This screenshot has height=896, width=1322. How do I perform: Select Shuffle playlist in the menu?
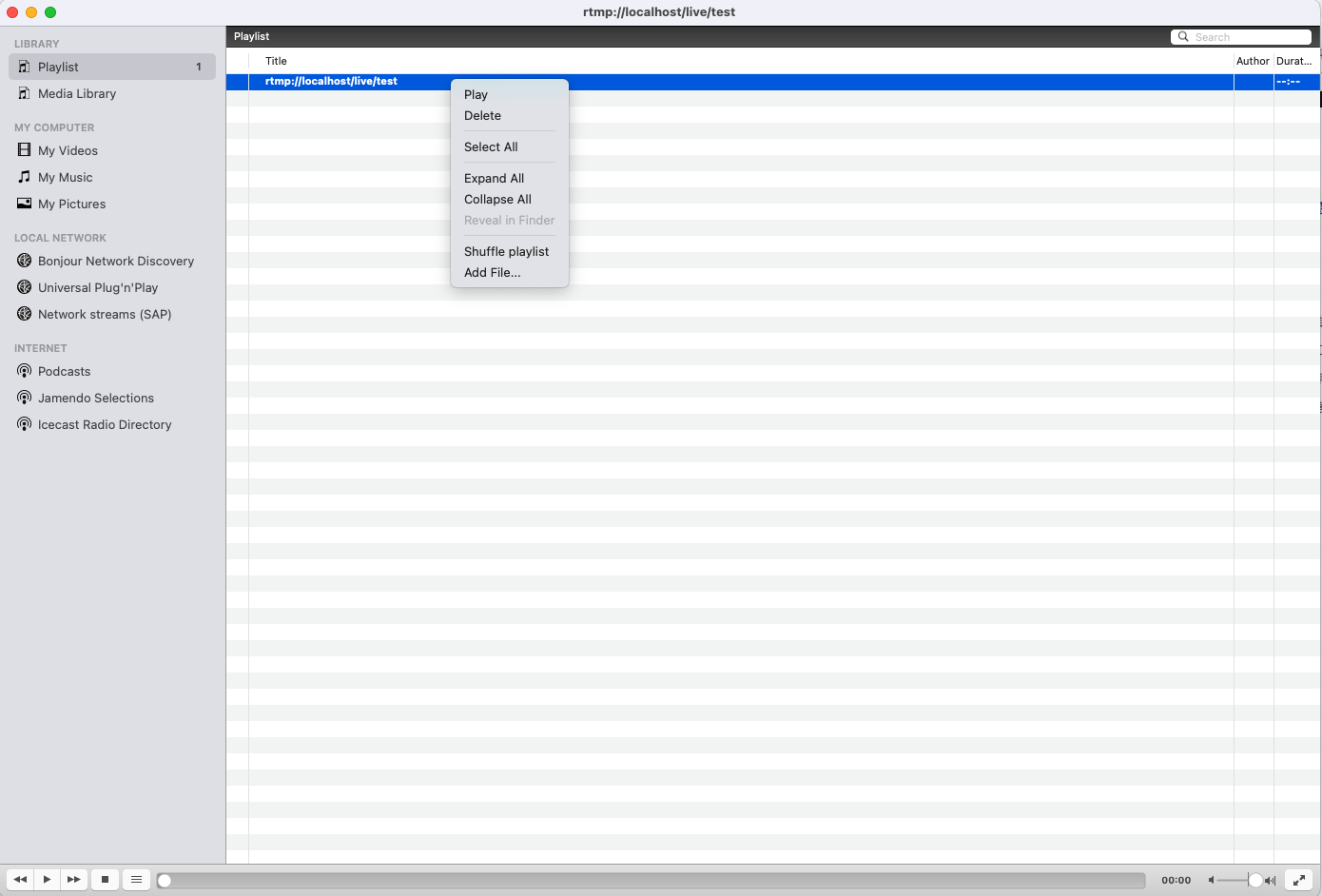(506, 251)
